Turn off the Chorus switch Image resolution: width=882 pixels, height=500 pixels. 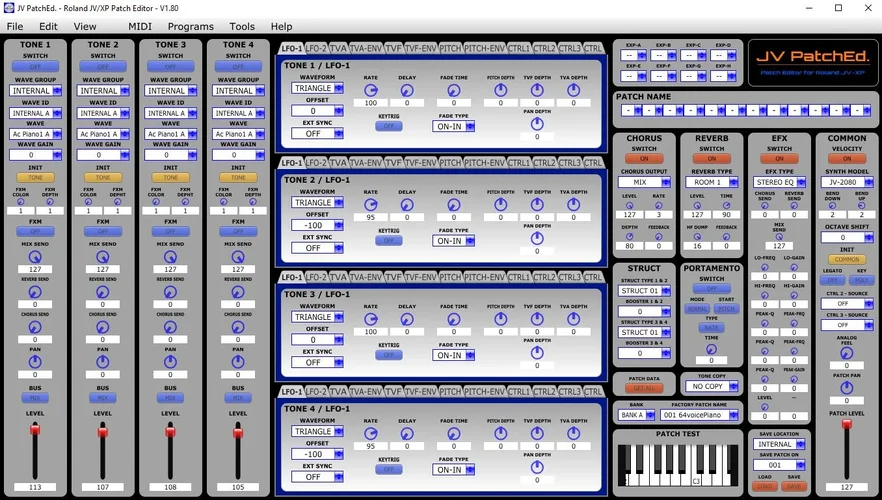click(643, 159)
